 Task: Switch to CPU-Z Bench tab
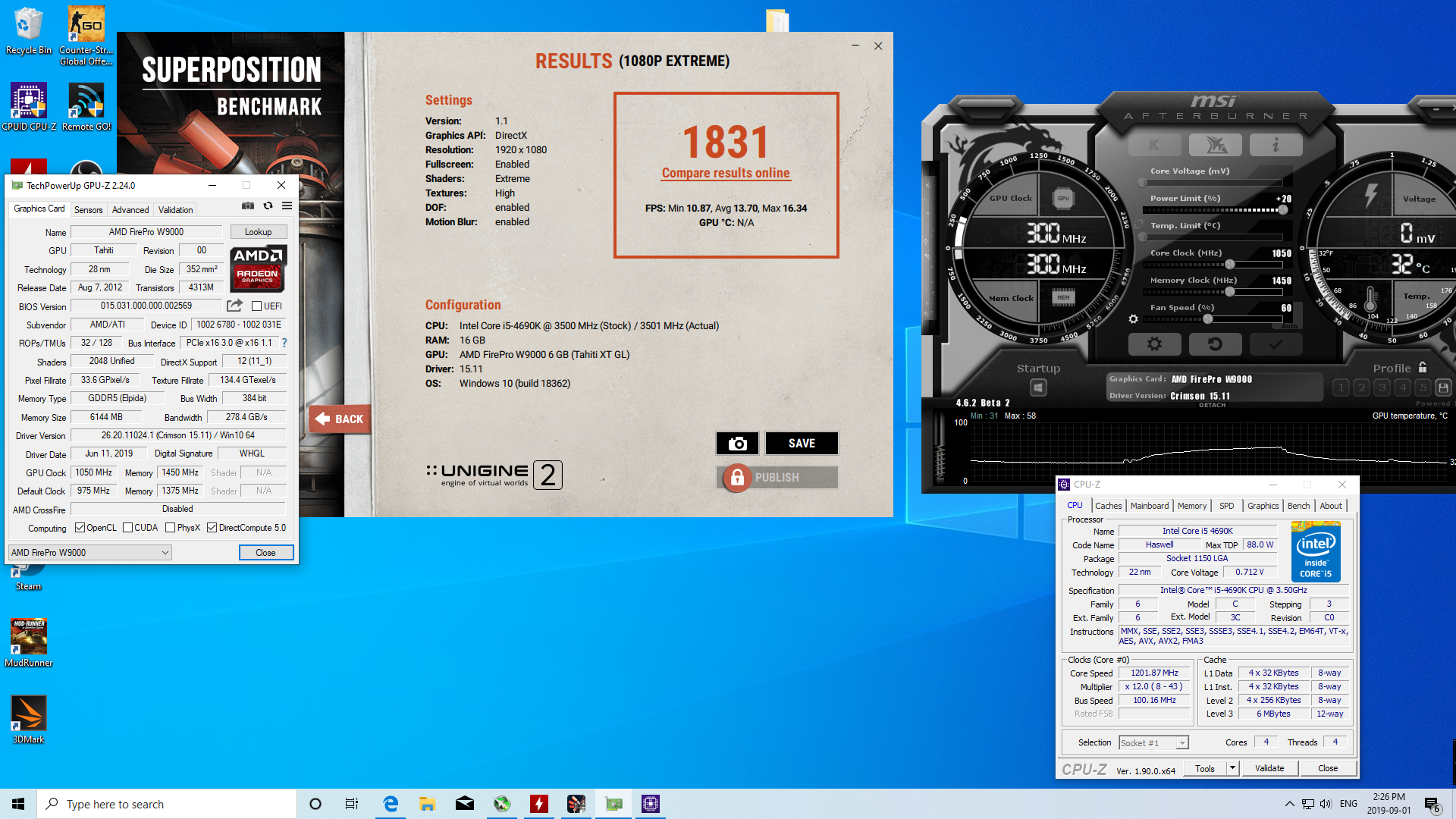coord(1298,506)
